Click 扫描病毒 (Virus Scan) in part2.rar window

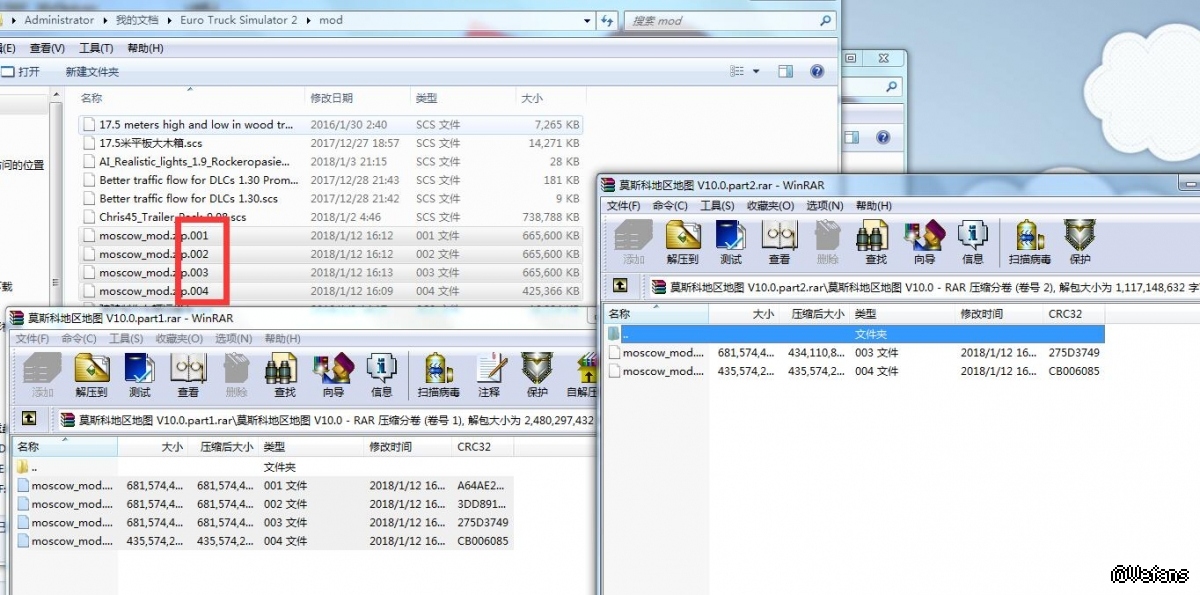pos(1028,243)
